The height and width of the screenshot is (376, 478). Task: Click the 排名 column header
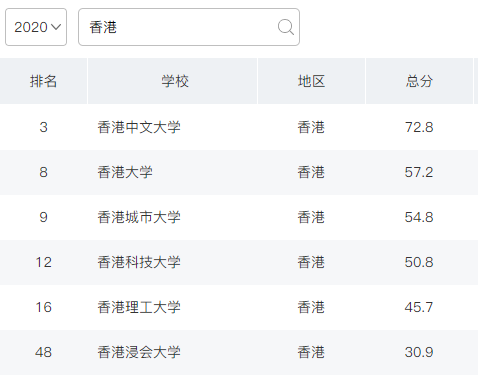point(43,81)
